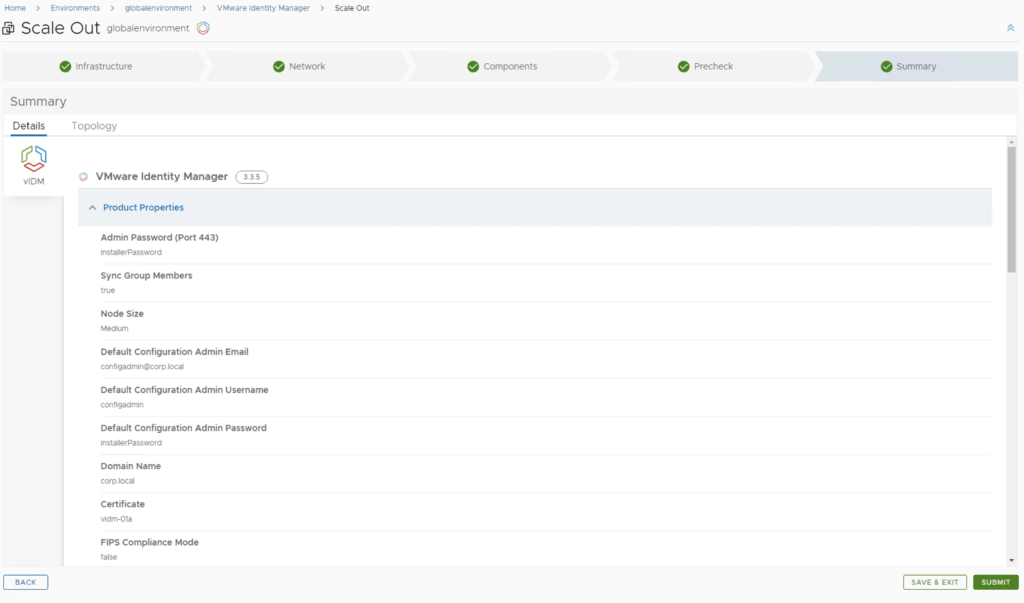Switch to the Topology tab
Viewport: 1024px width, 603px height.
click(x=94, y=126)
